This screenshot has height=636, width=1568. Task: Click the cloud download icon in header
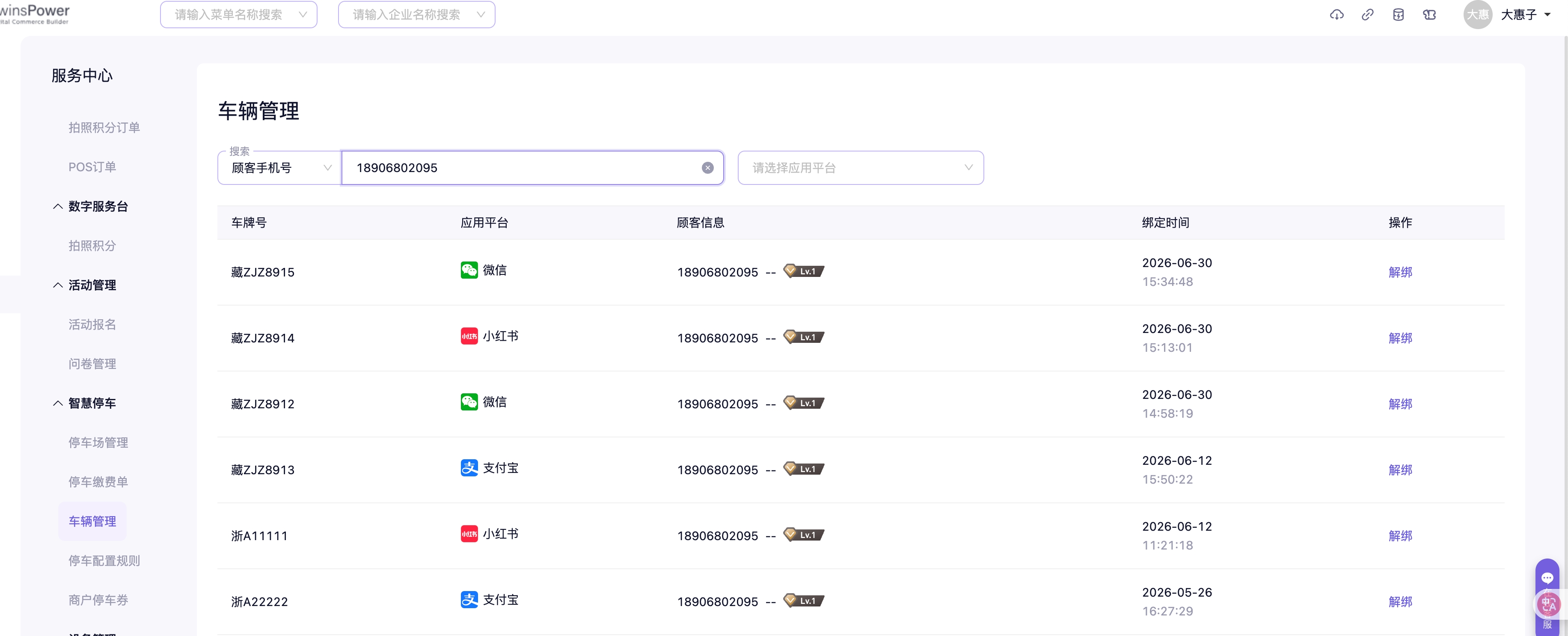(x=1336, y=15)
